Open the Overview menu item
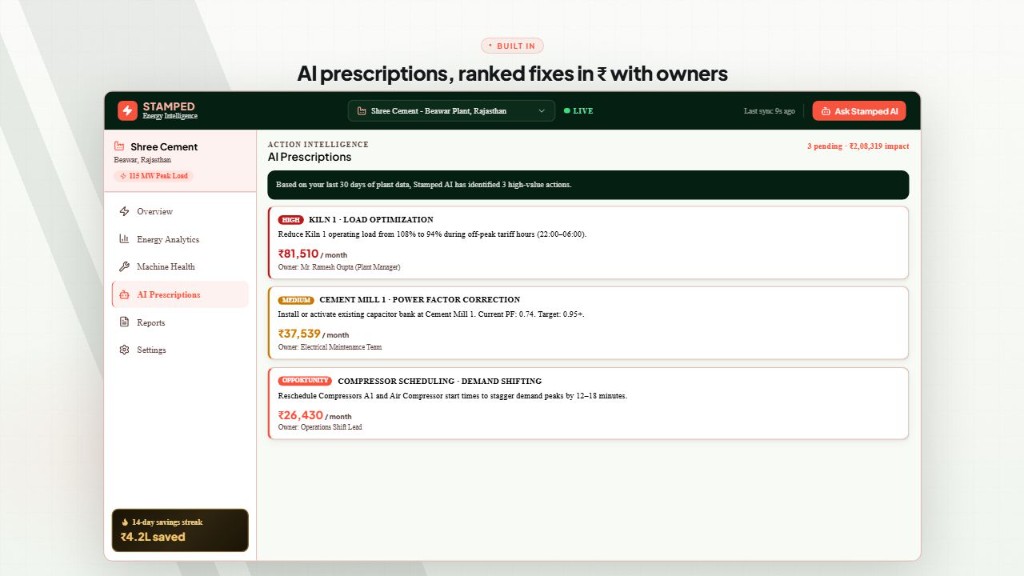The height and width of the screenshot is (576, 1024). tap(180, 212)
